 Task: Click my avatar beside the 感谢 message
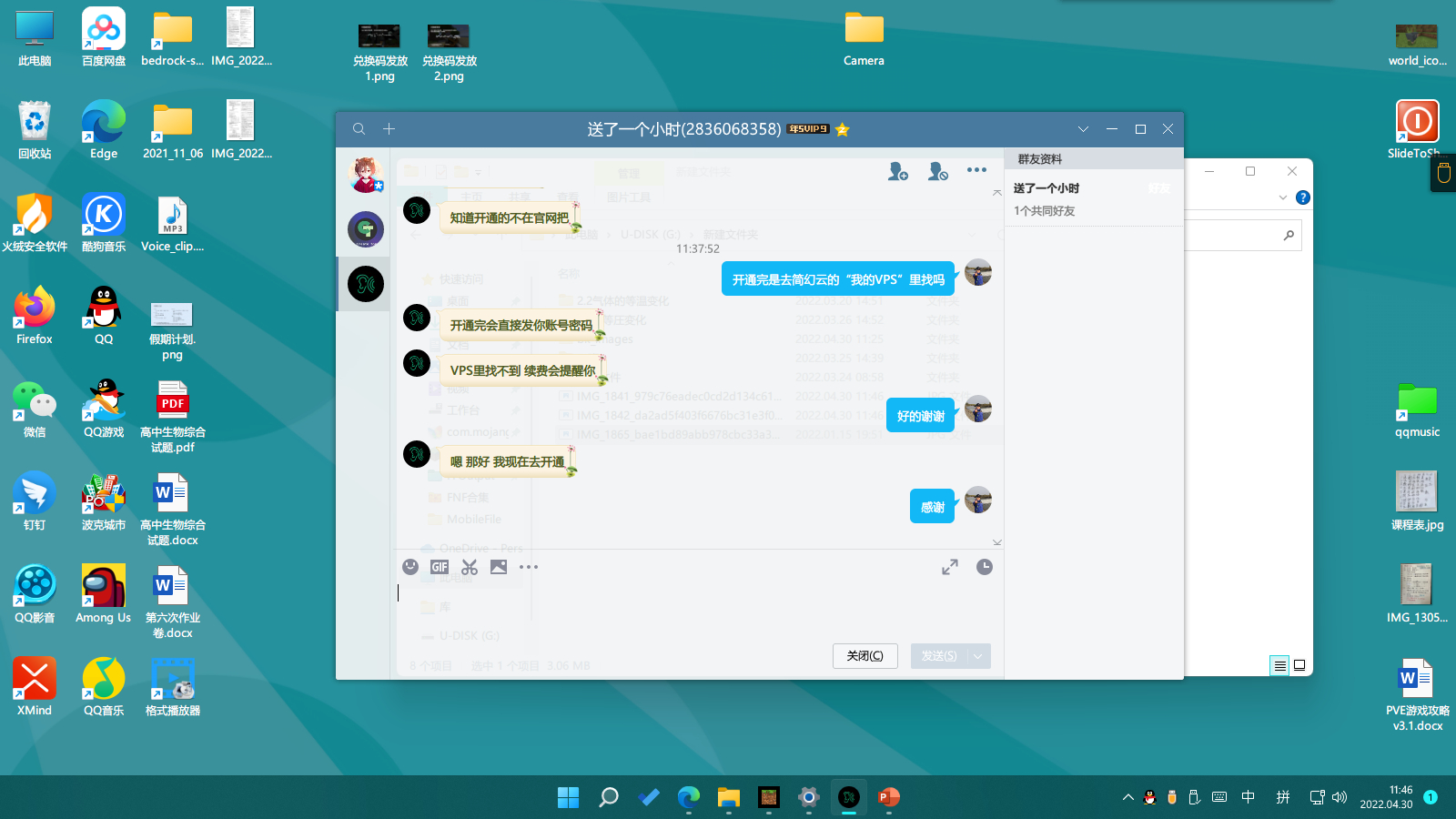pos(978,500)
